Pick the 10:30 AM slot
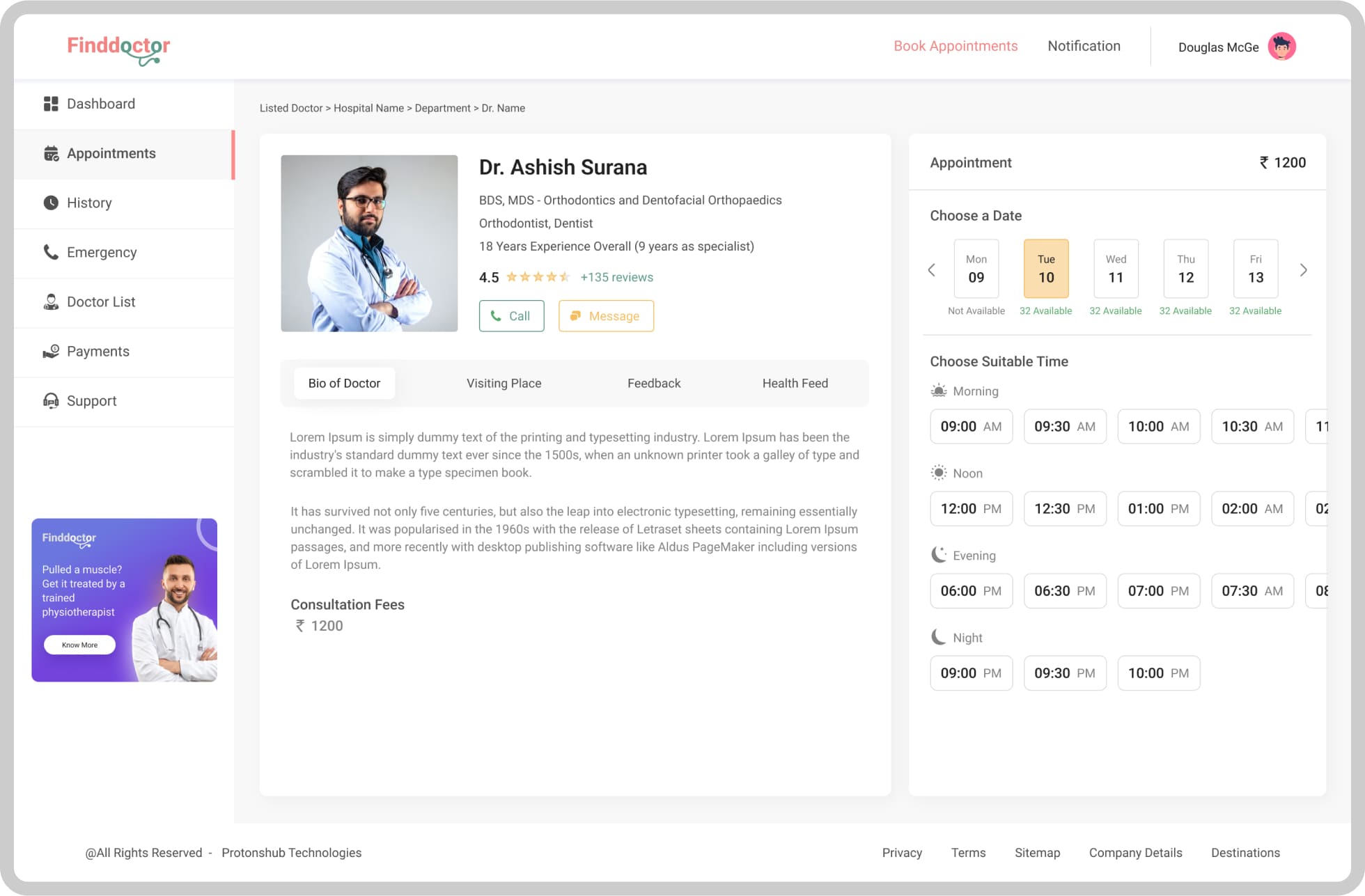Viewport: 1365px width, 896px height. point(1252,427)
